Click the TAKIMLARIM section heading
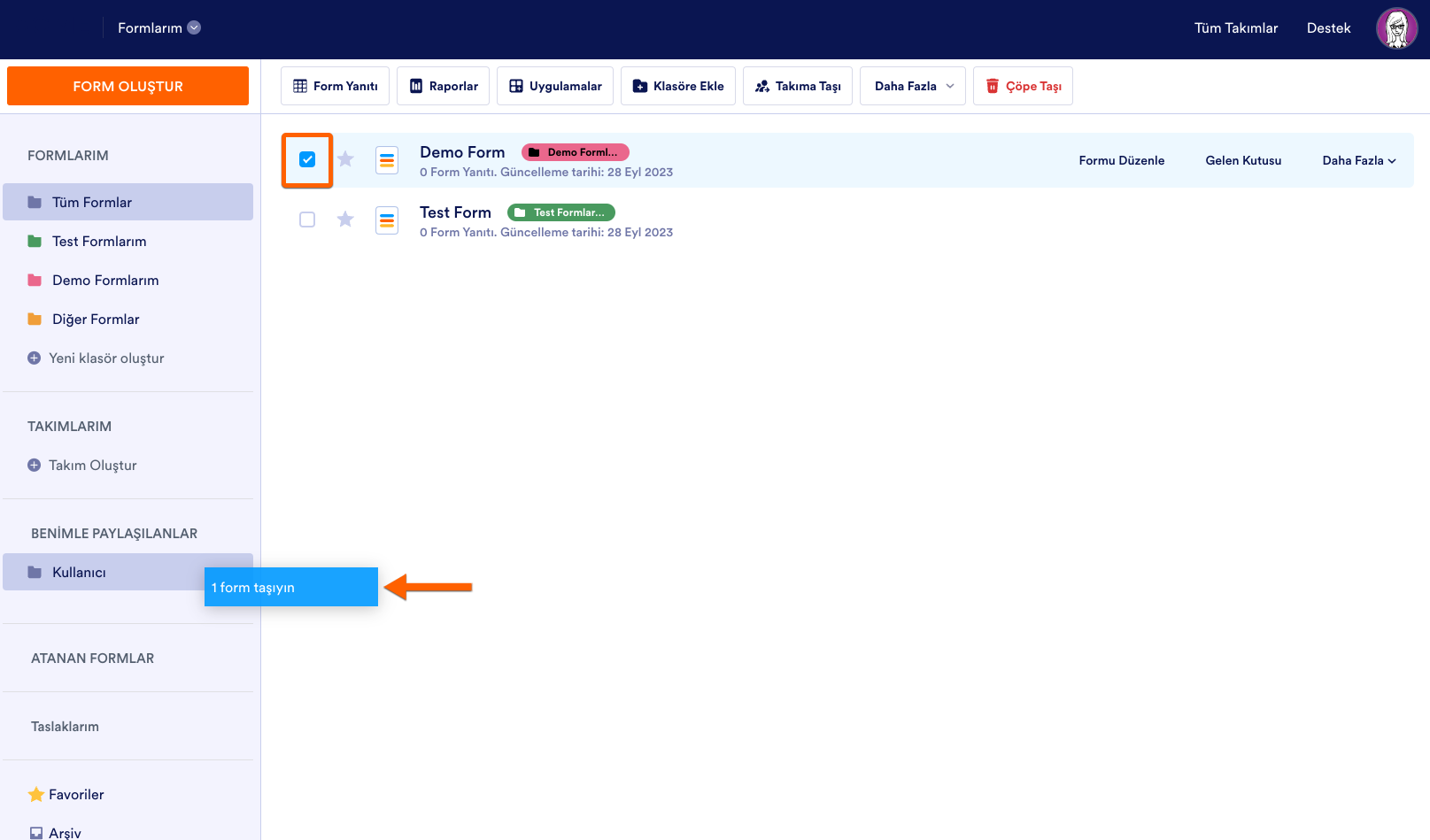The width and height of the screenshot is (1430, 840). pyautogui.click(x=70, y=427)
